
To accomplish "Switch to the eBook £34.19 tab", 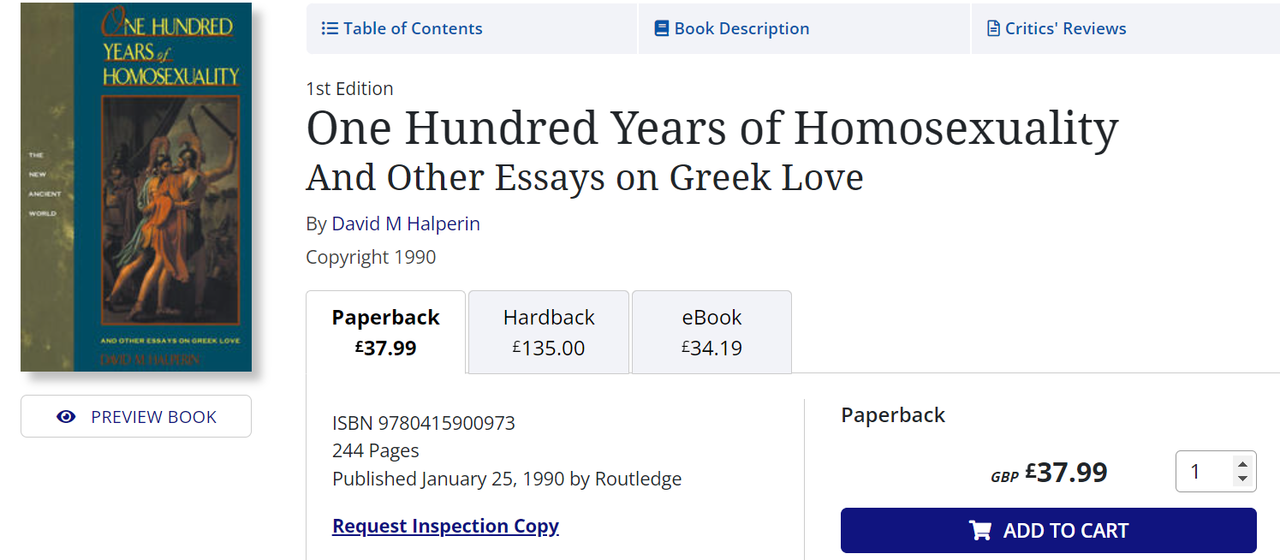I will (x=712, y=332).
